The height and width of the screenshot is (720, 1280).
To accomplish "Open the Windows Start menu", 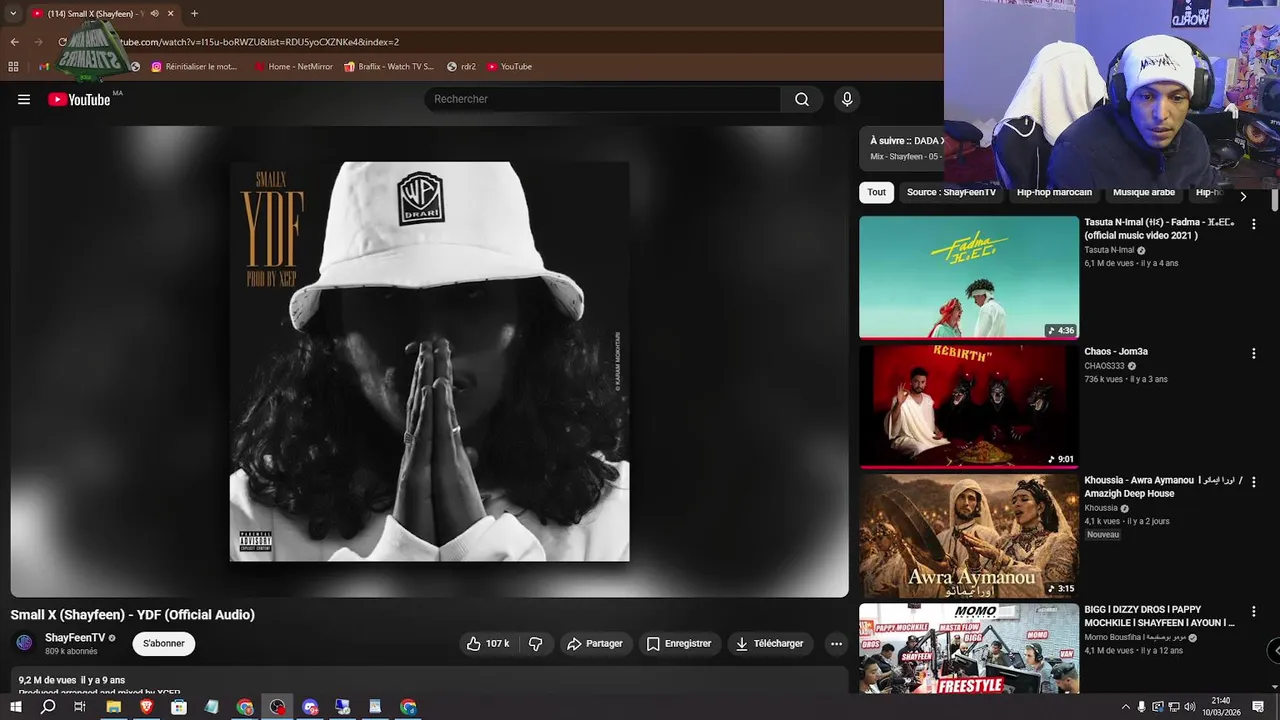I will tap(15, 707).
